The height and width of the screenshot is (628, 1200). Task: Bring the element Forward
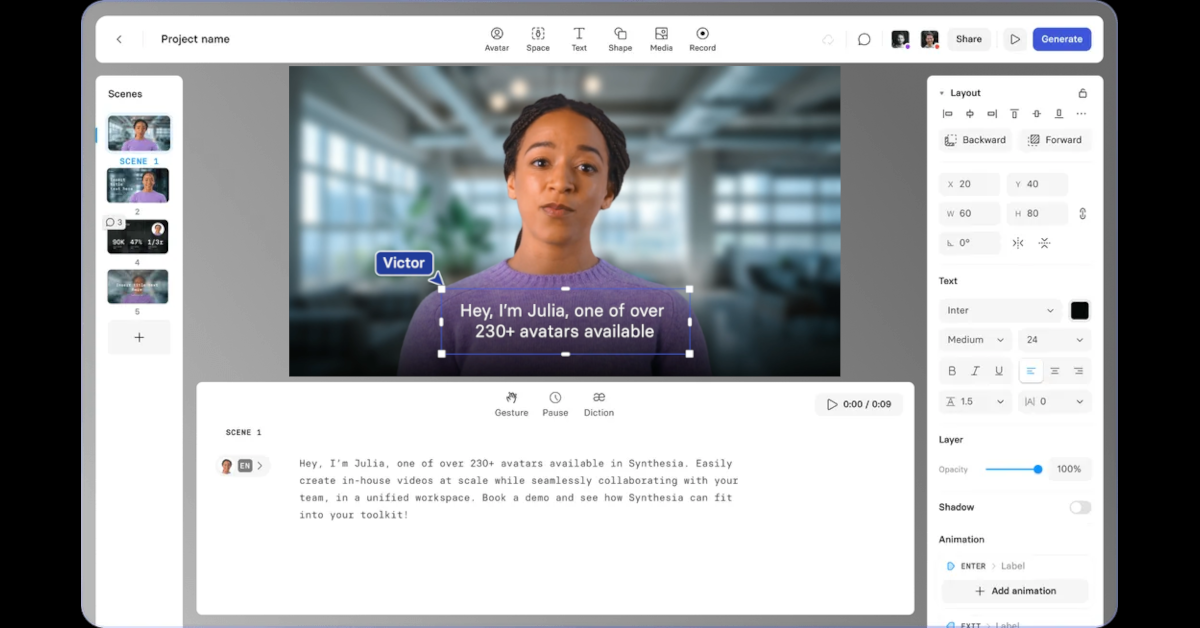pyautogui.click(x=1054, y=140)
